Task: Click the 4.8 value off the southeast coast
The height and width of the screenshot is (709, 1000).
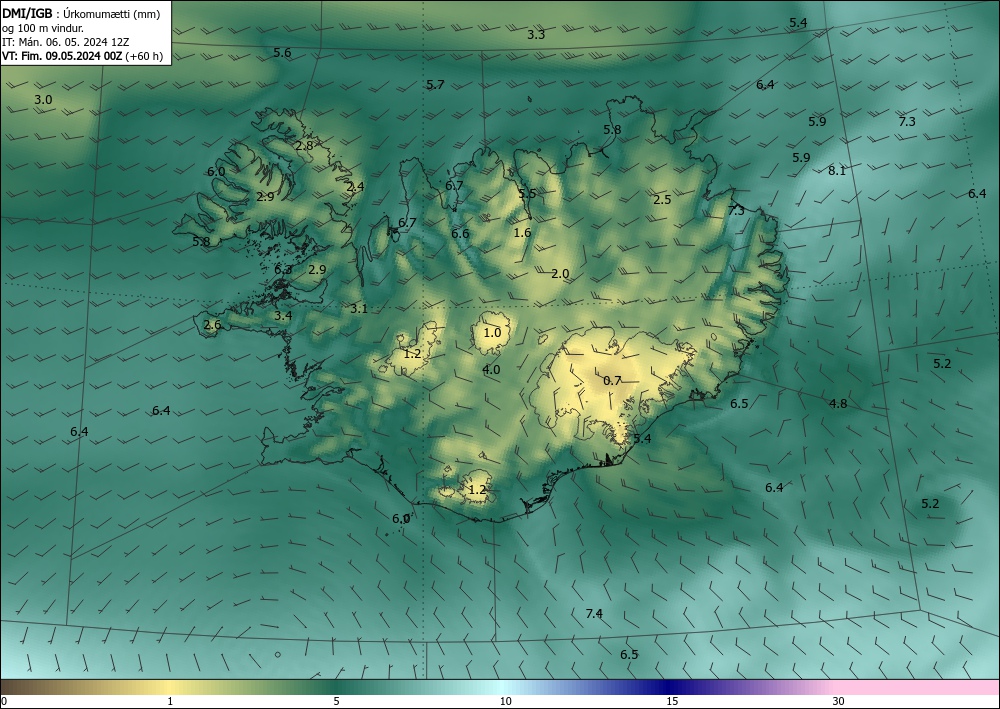Action: (x=838, y=403)
